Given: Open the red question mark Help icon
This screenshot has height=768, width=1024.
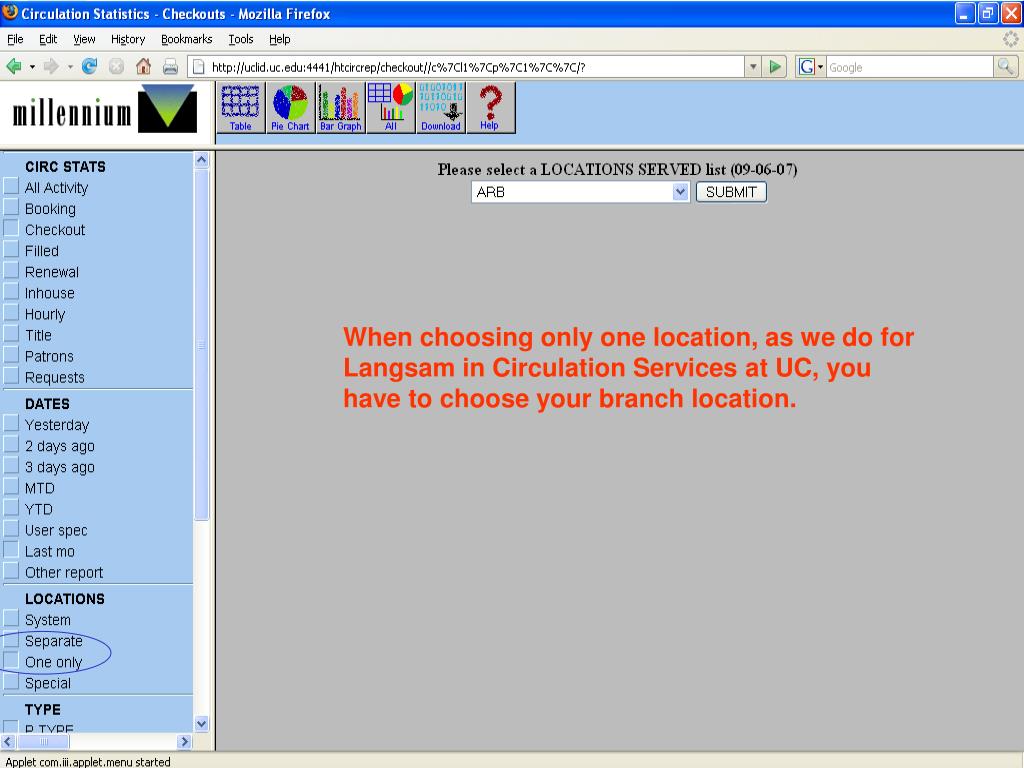Looking at the screenshot, I should pyautogui.click(x=490, y=108).
